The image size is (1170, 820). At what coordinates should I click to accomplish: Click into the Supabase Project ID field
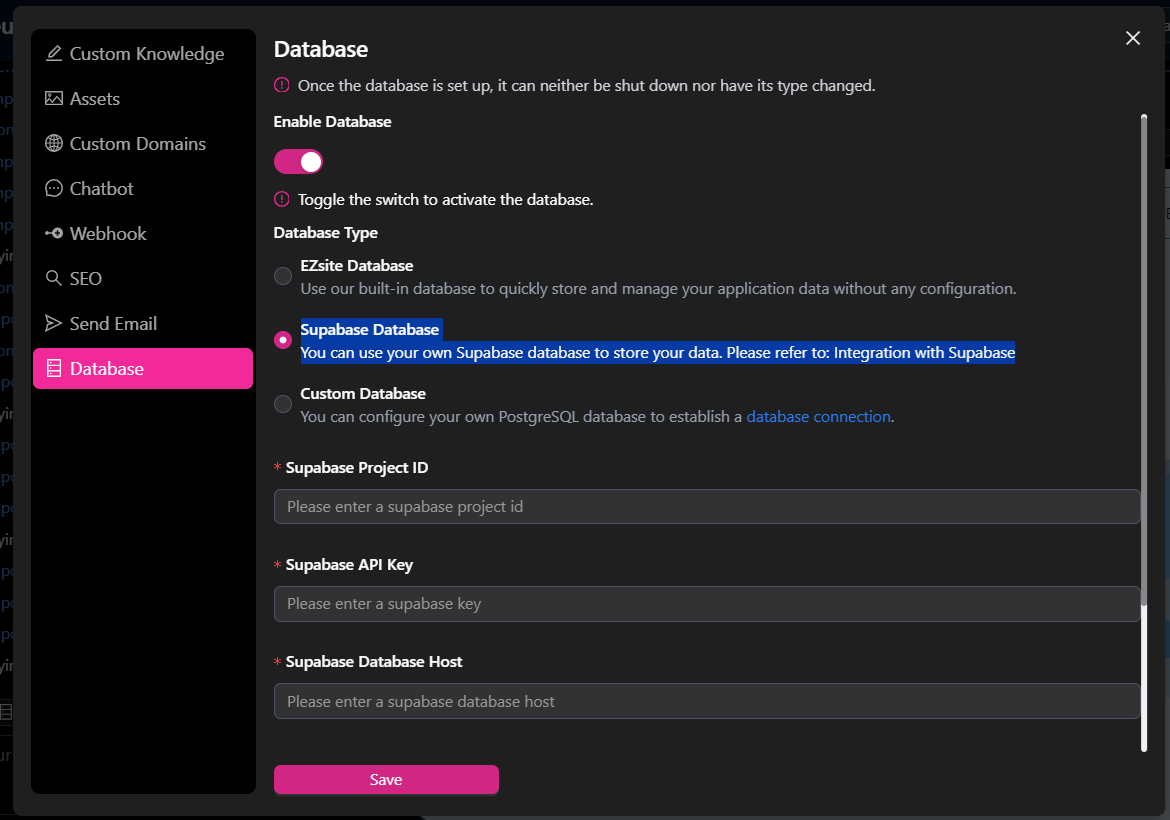707,507
